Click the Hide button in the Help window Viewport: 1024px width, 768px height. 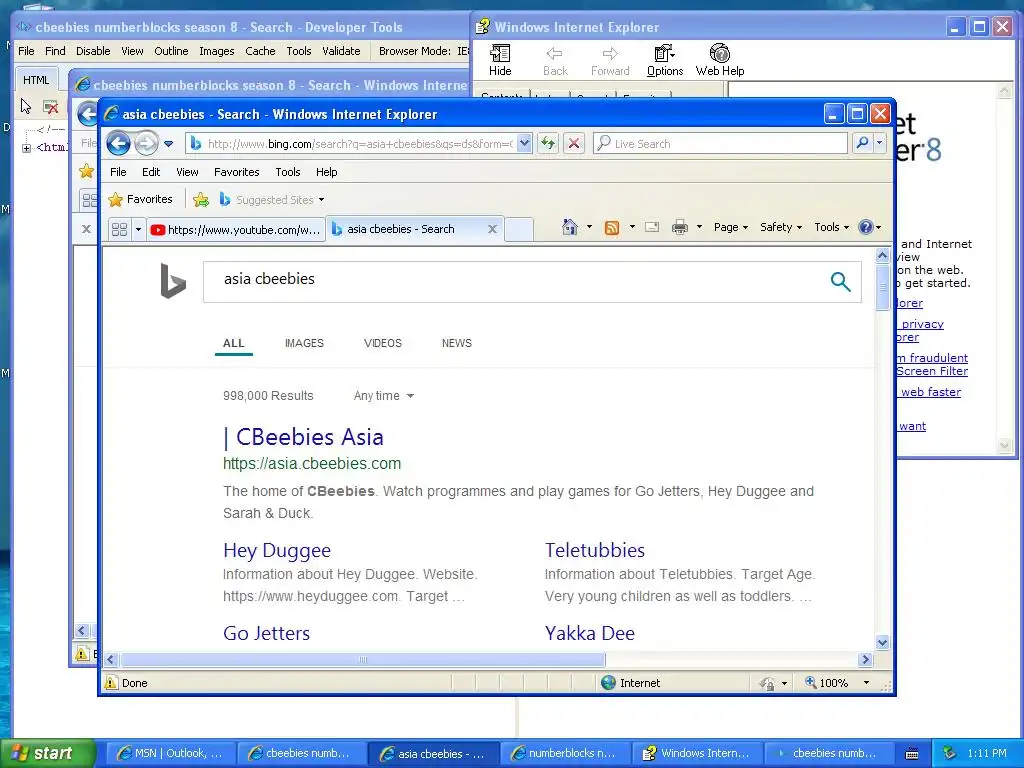[x=500, y=60]
